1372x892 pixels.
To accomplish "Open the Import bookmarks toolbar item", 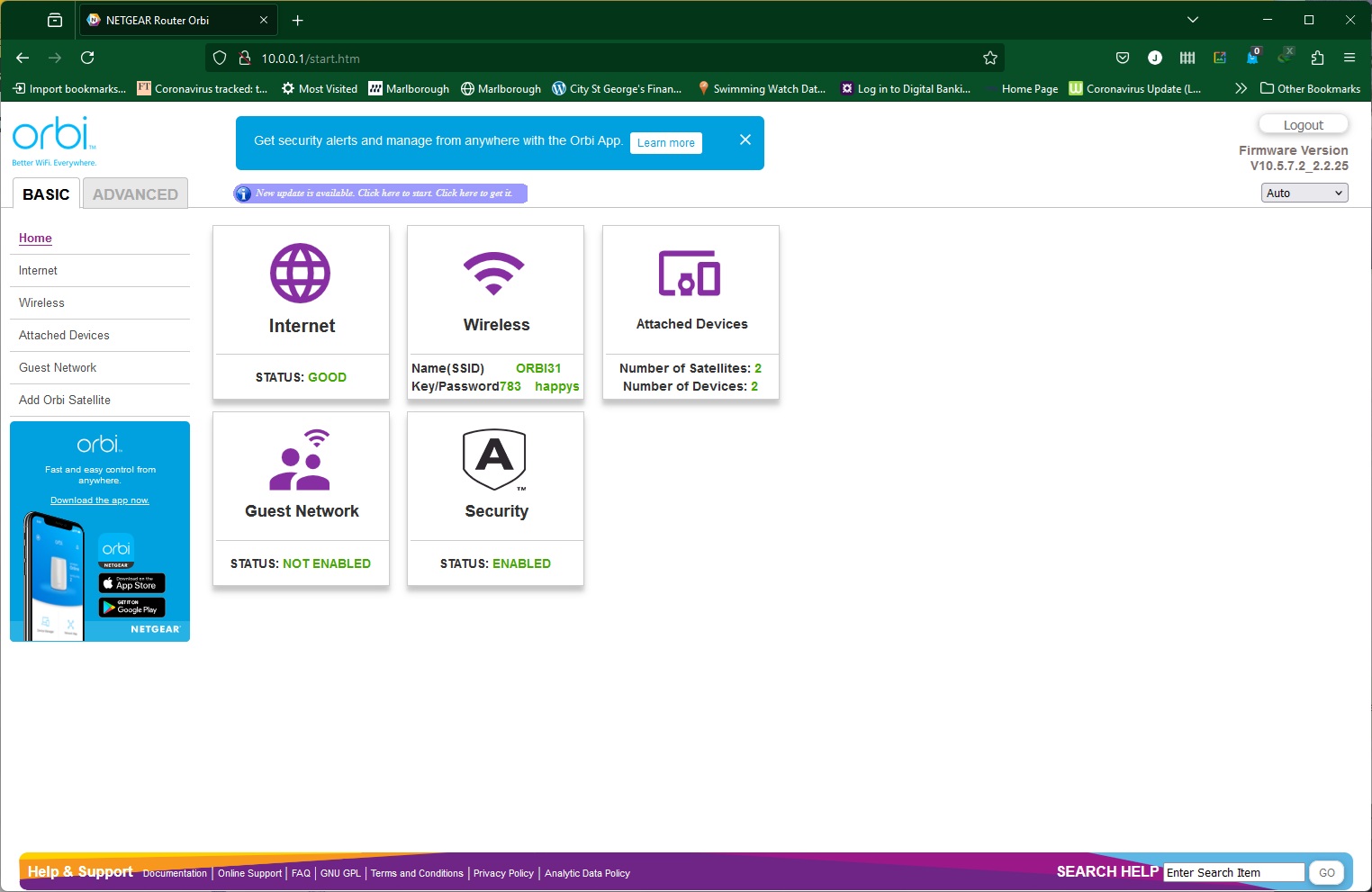I will (x=69, y=88).
